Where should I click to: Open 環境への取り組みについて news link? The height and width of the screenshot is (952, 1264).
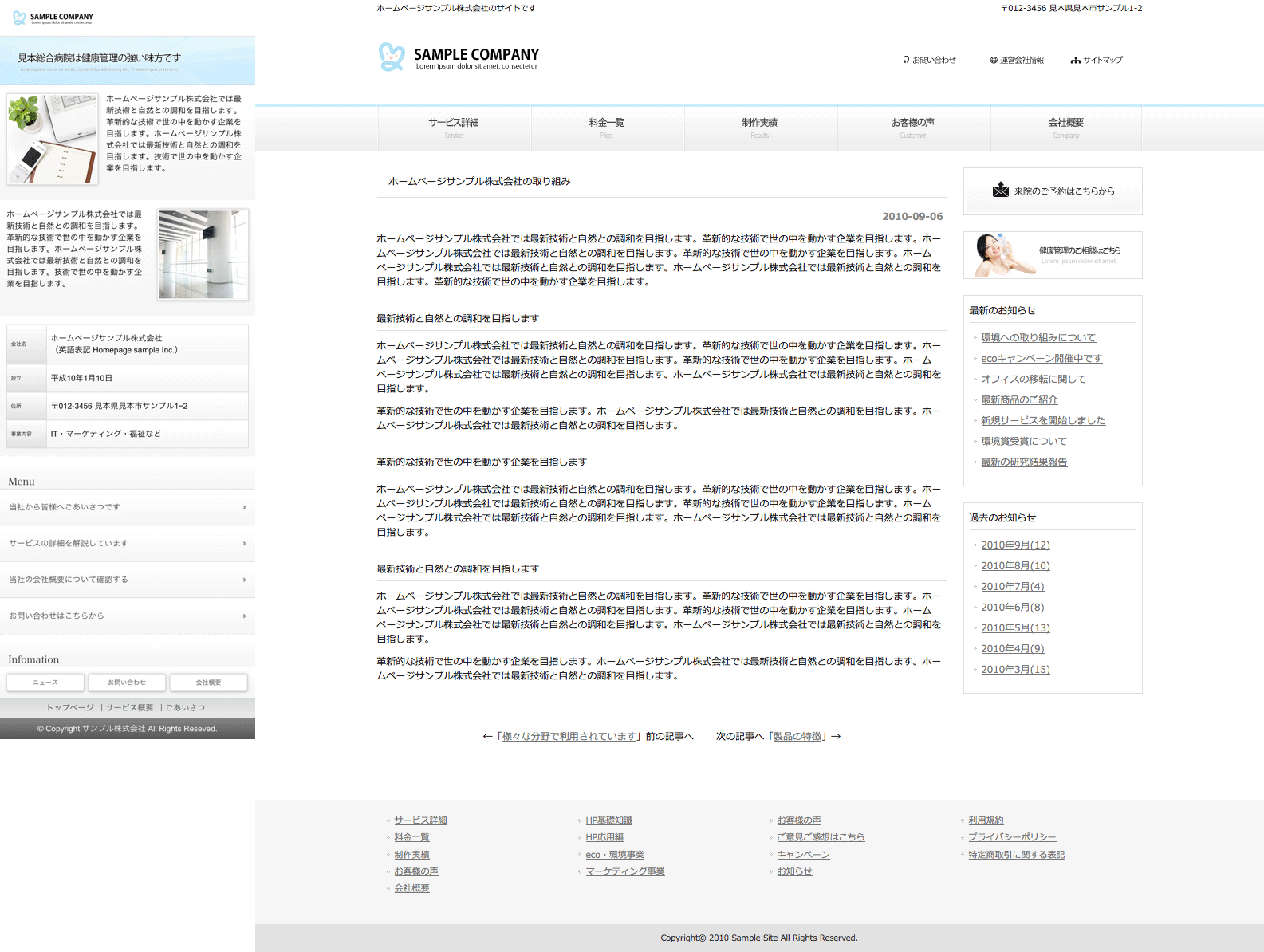[1038, 338]
